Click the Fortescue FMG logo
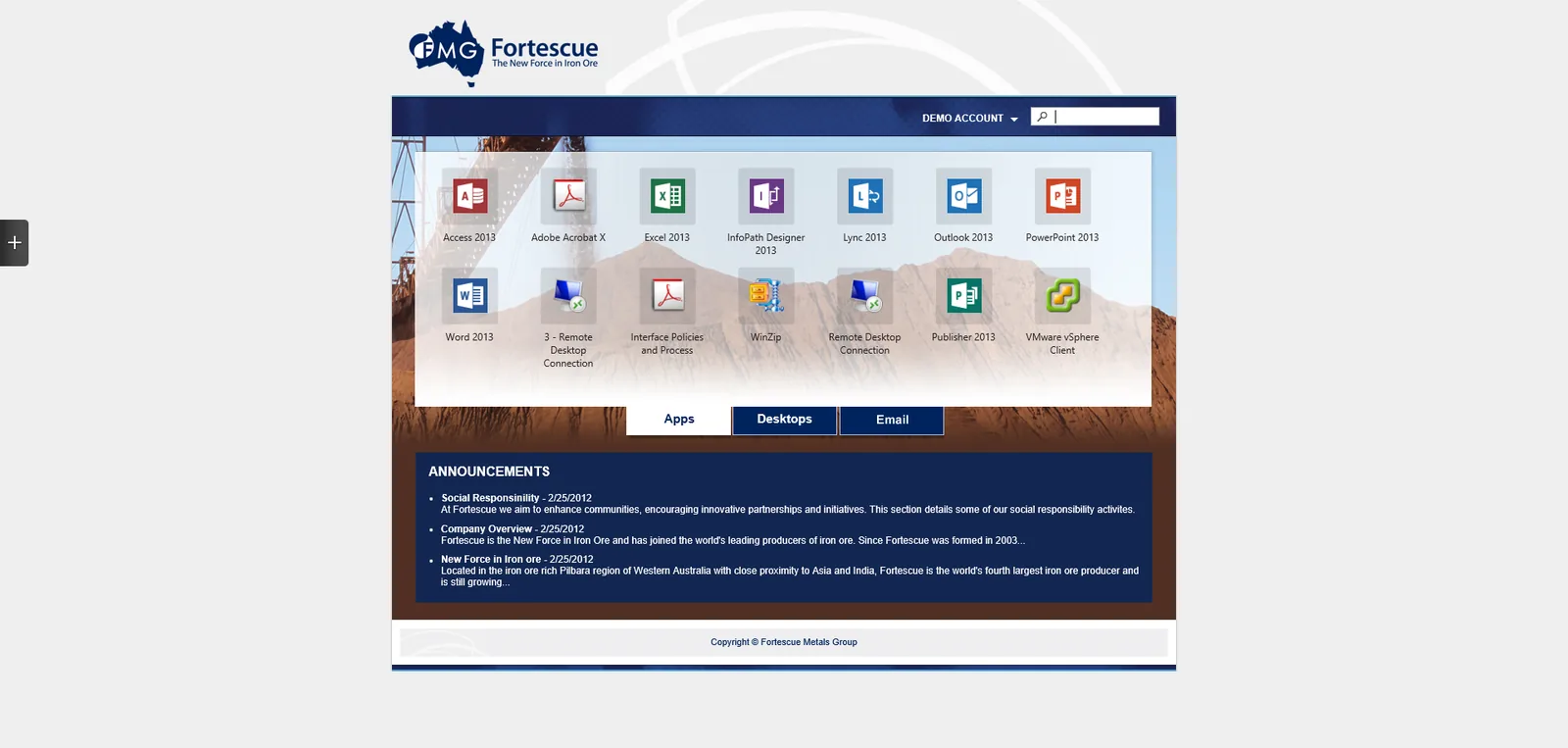The height and width of the screenshot is (748, 1568). [504, 53]
